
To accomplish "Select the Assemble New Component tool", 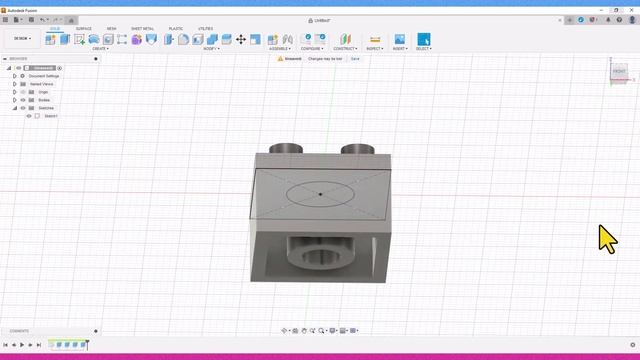I will click(273, 39).
